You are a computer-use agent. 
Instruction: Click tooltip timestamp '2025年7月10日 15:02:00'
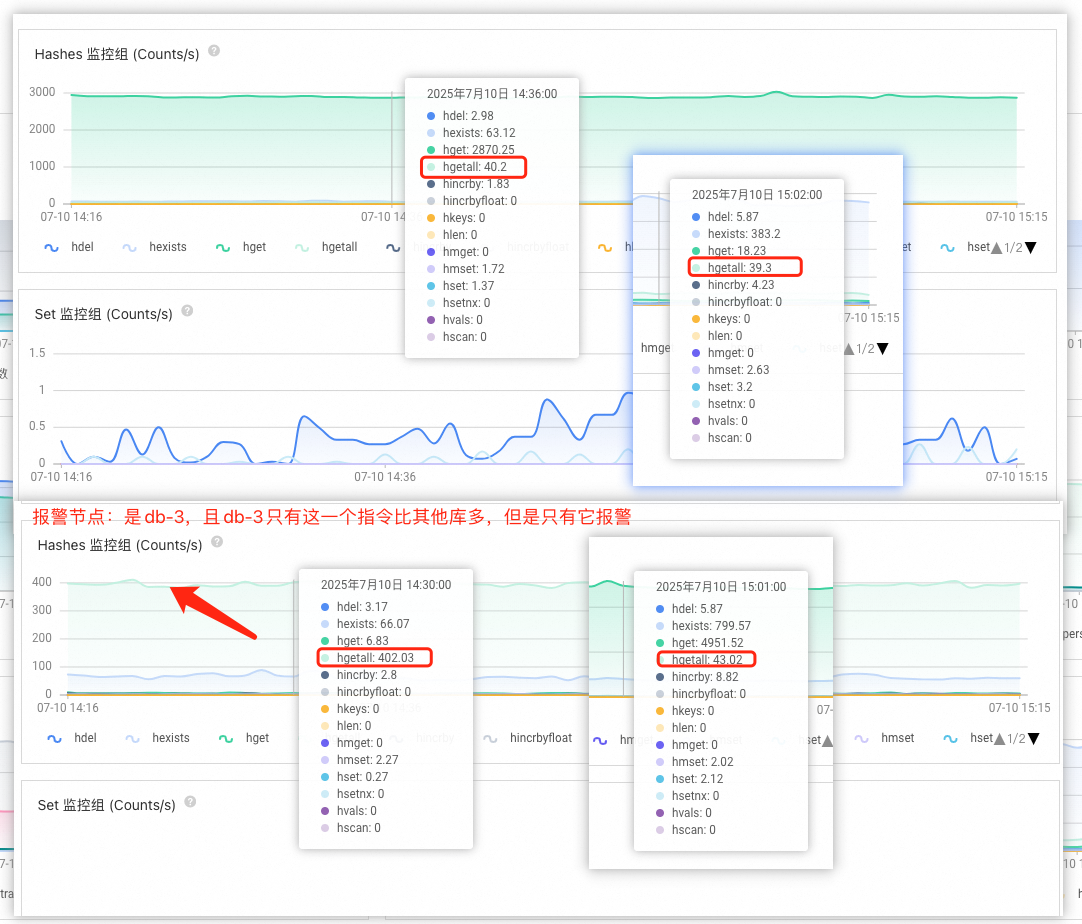pos(757,195)
